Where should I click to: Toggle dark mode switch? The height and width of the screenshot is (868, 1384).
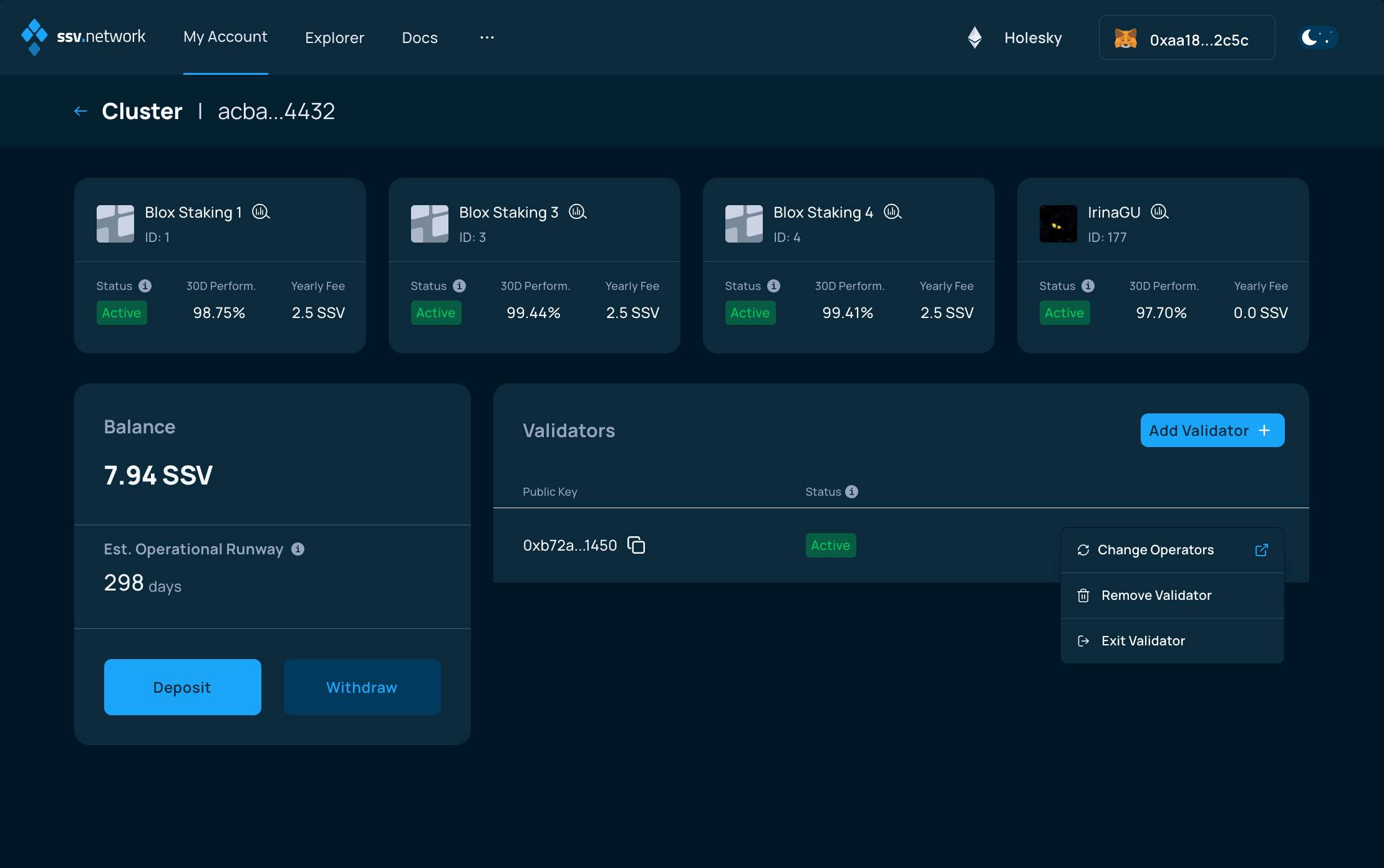[x=1318, y=37]
